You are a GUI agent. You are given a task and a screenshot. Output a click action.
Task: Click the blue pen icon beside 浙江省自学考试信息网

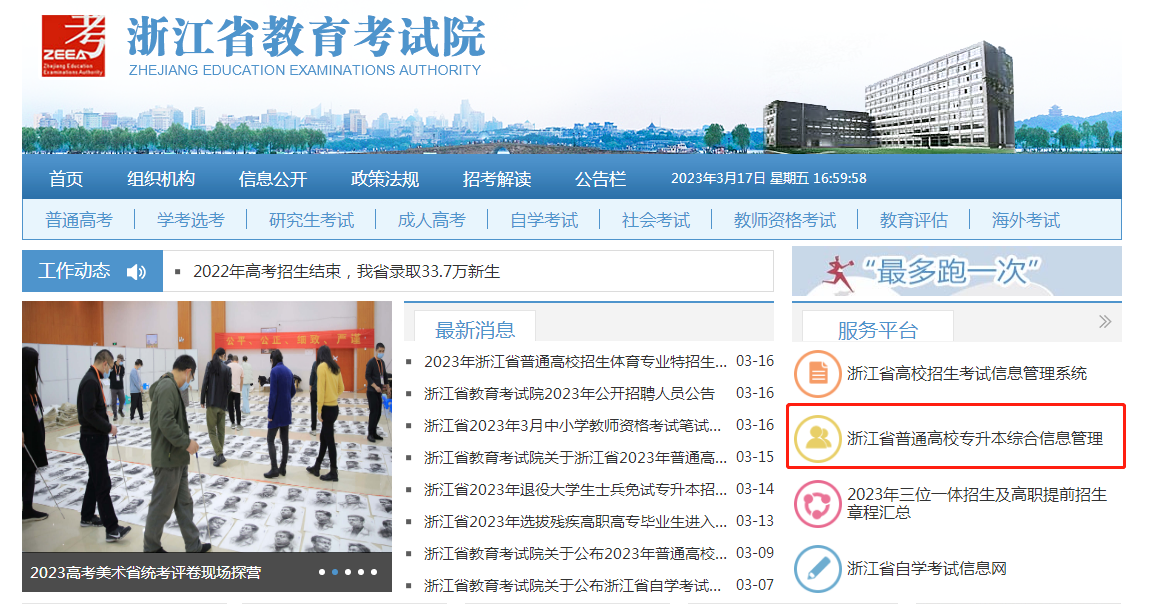[x=818, y=569]
